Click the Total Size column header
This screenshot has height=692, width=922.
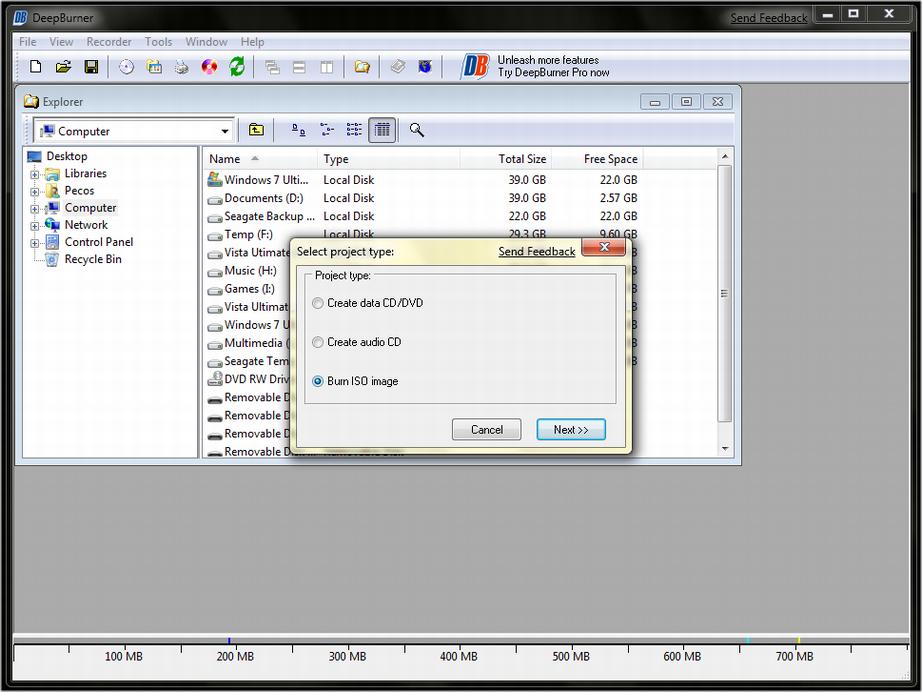[505, 159]
